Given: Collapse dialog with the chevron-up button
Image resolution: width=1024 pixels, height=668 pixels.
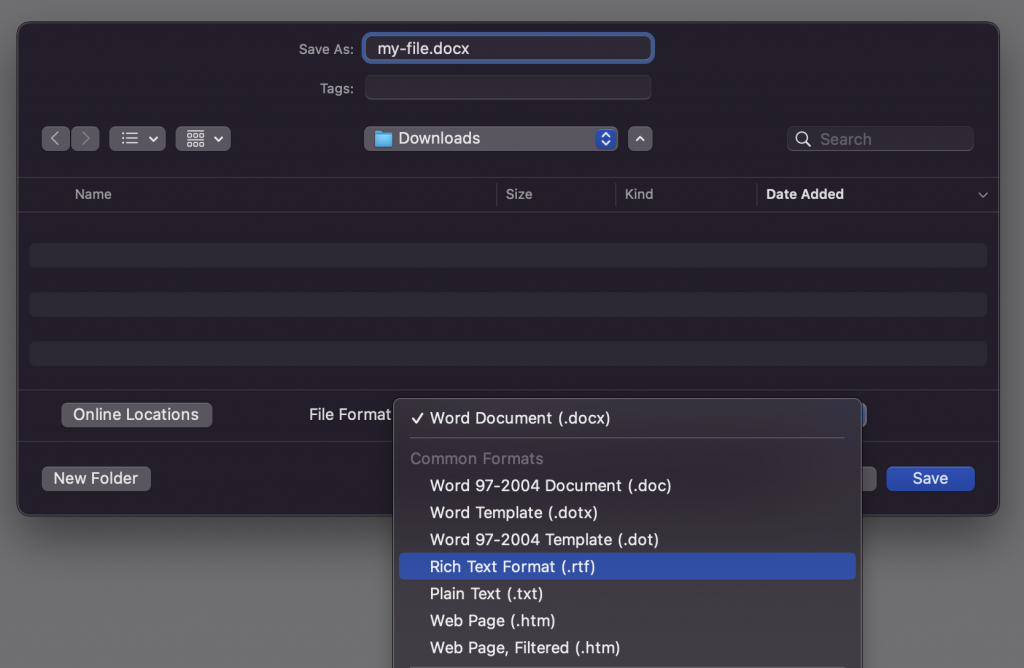Looking at the screenshot, I should pos(640,139).
